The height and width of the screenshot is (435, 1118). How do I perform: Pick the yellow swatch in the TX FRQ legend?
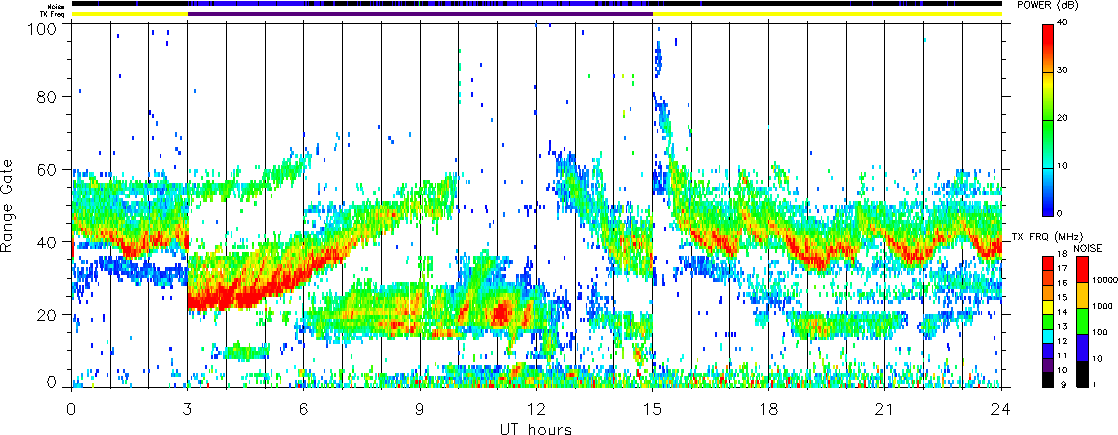tap(1047, 307)
